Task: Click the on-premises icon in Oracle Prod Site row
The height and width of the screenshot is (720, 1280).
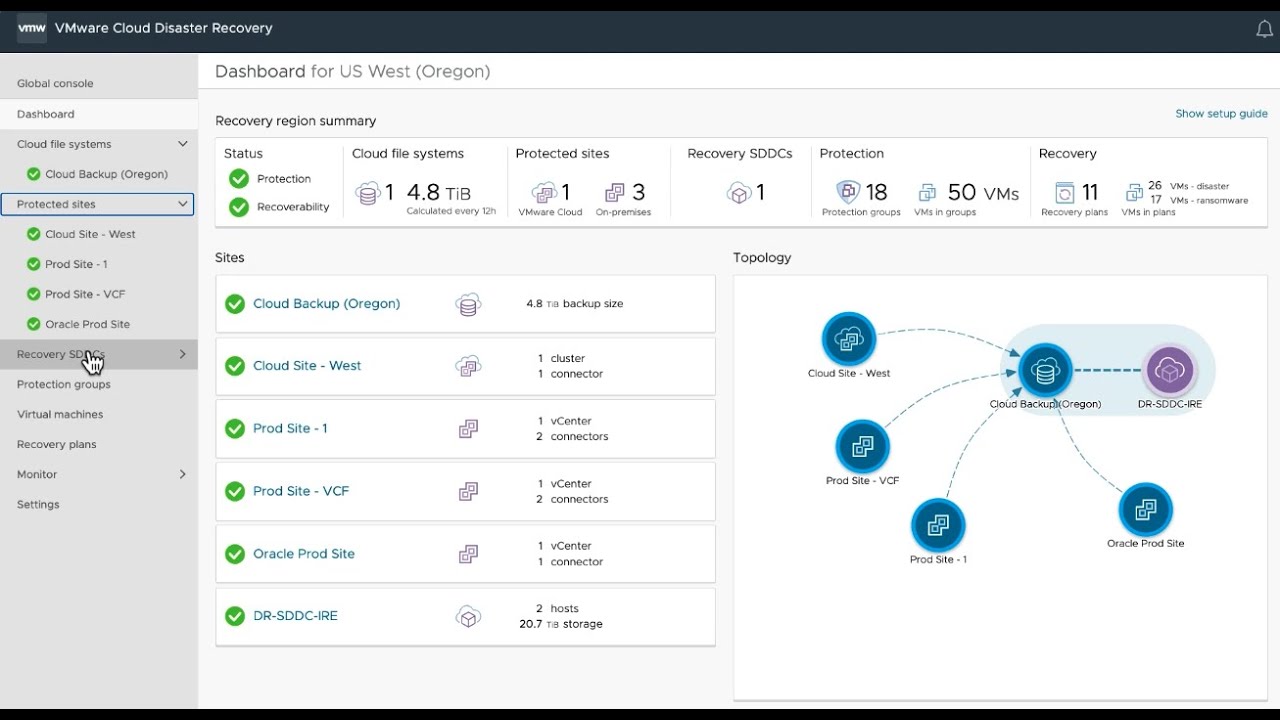Action: click(468, 554)
